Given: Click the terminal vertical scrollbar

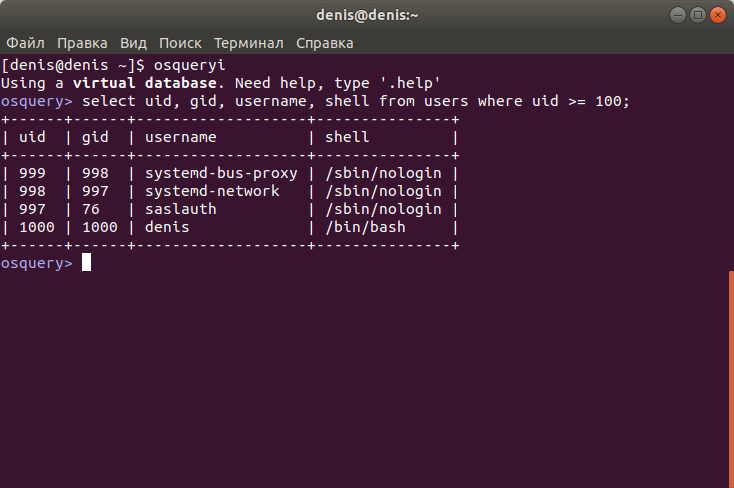Looking at the screenshot, I should coord(731,379).
